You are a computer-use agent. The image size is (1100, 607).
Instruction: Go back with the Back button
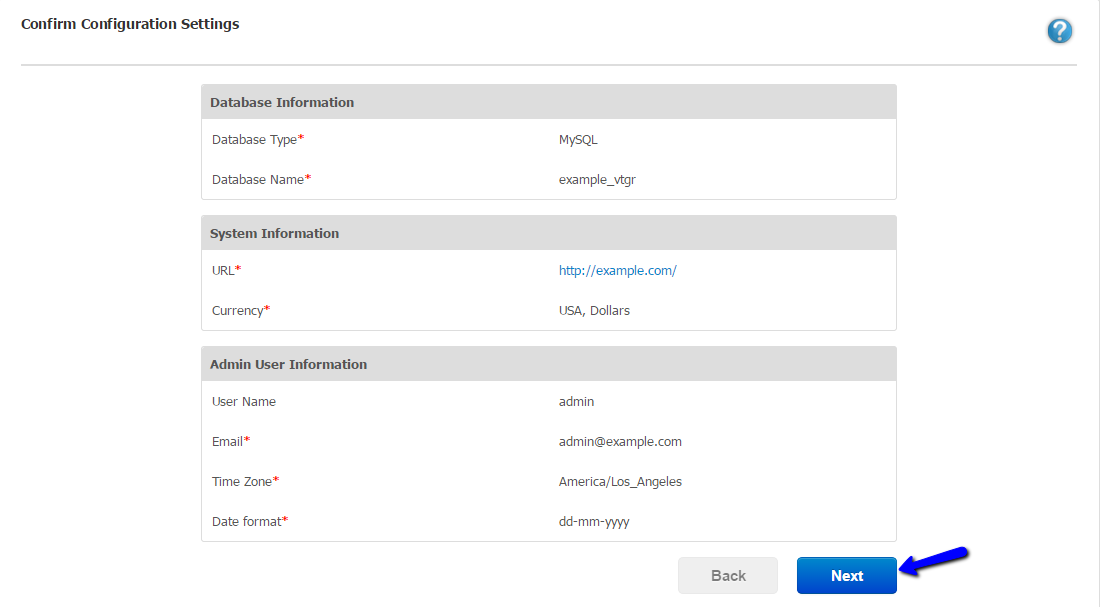point(727,575)
